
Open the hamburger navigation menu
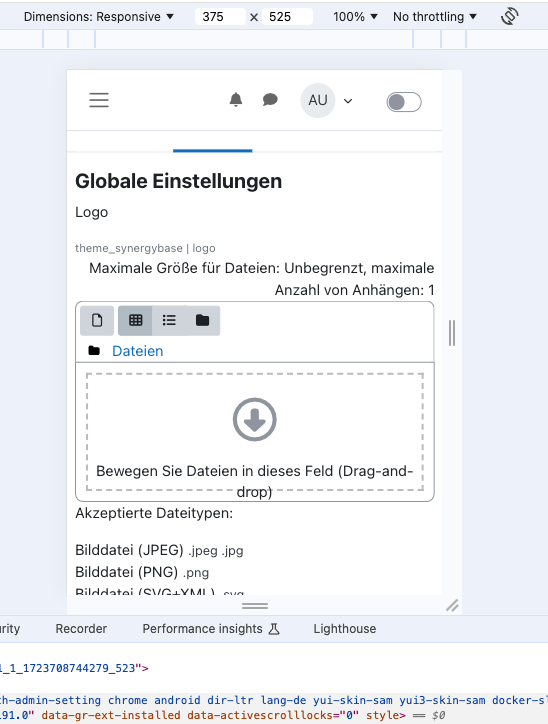(99, 100)
